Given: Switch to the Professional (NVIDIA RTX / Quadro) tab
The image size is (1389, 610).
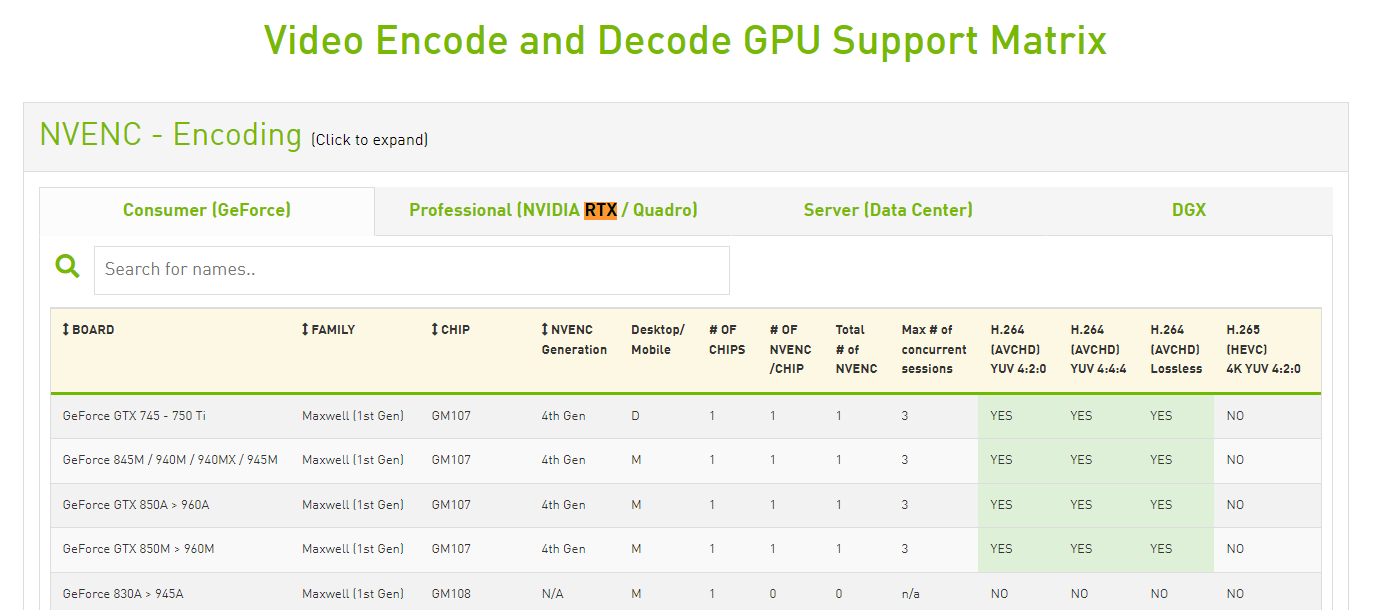Looking at the screenshot, I should click(553, 210).
